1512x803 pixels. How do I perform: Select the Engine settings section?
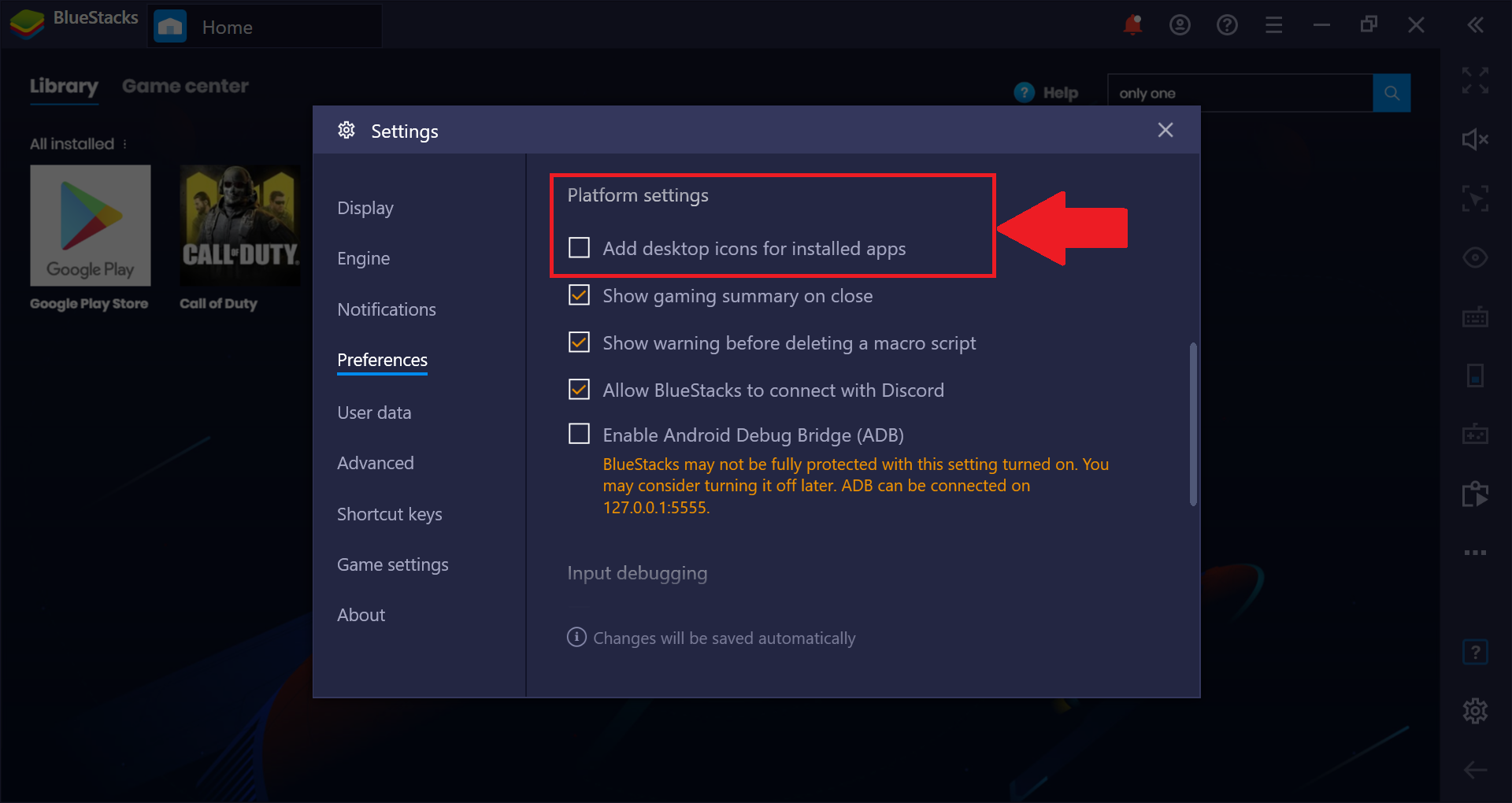(364, 259)
